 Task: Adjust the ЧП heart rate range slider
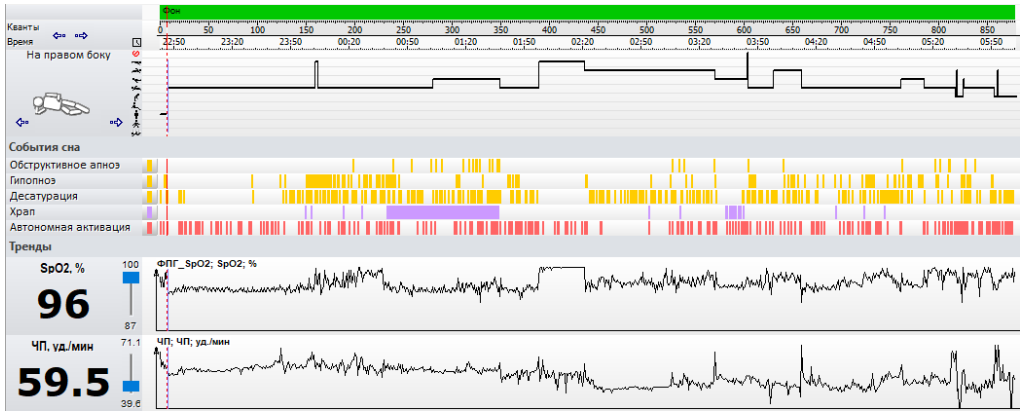coord(131,385)
